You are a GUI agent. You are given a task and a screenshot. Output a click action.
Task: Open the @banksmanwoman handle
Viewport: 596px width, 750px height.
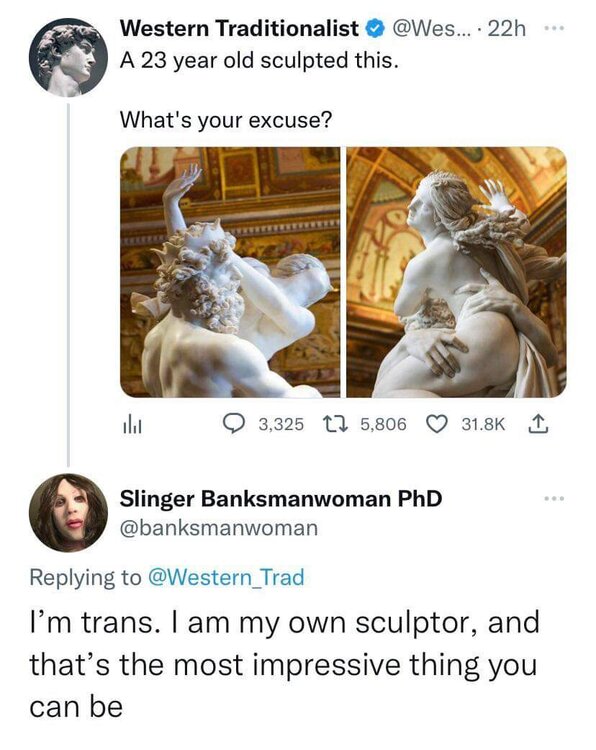(x=219, y=528)
